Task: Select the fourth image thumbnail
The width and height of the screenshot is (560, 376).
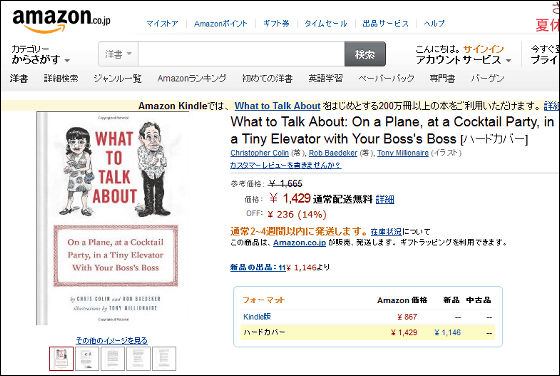Action: (138, 359)
